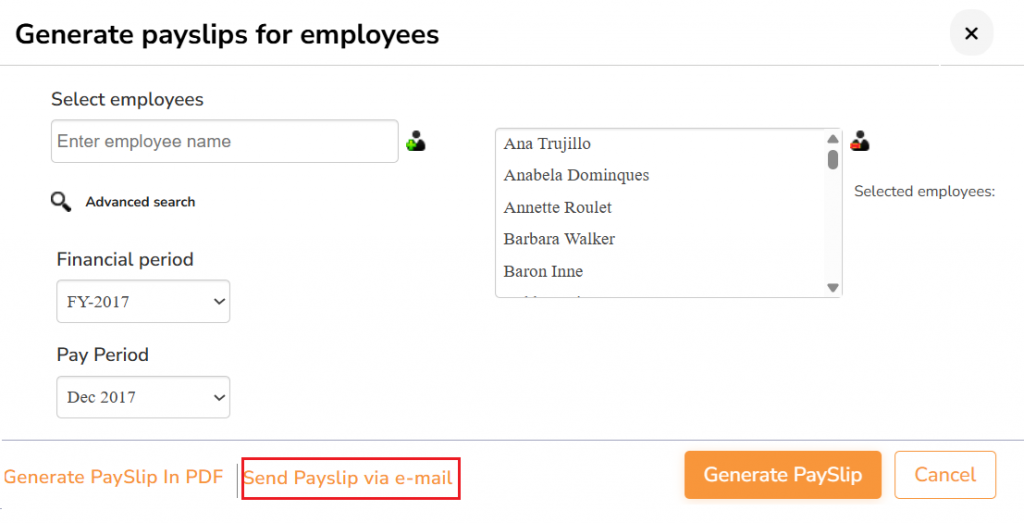Click Send Payslip via e-mail link

tap(348, 478)
